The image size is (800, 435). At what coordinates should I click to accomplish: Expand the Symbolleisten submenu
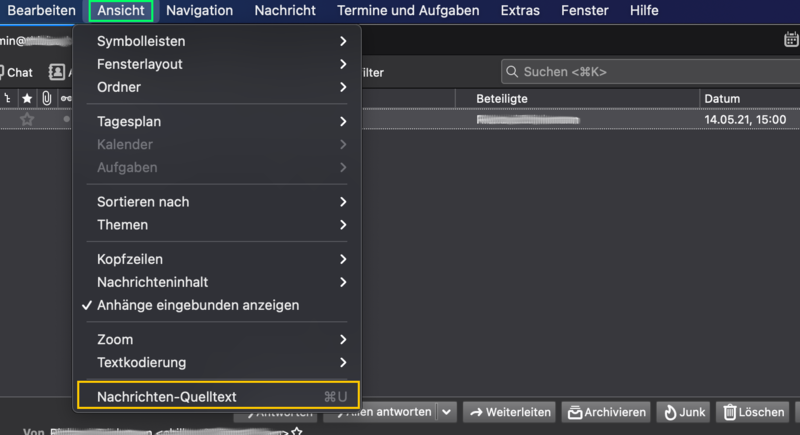(x=218, y=41)
